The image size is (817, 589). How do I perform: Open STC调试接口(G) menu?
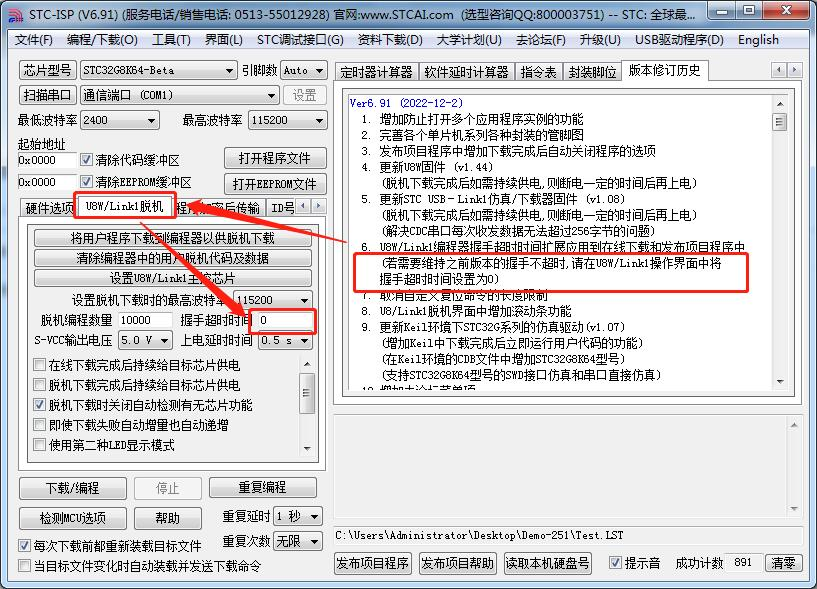pos(300,40)
